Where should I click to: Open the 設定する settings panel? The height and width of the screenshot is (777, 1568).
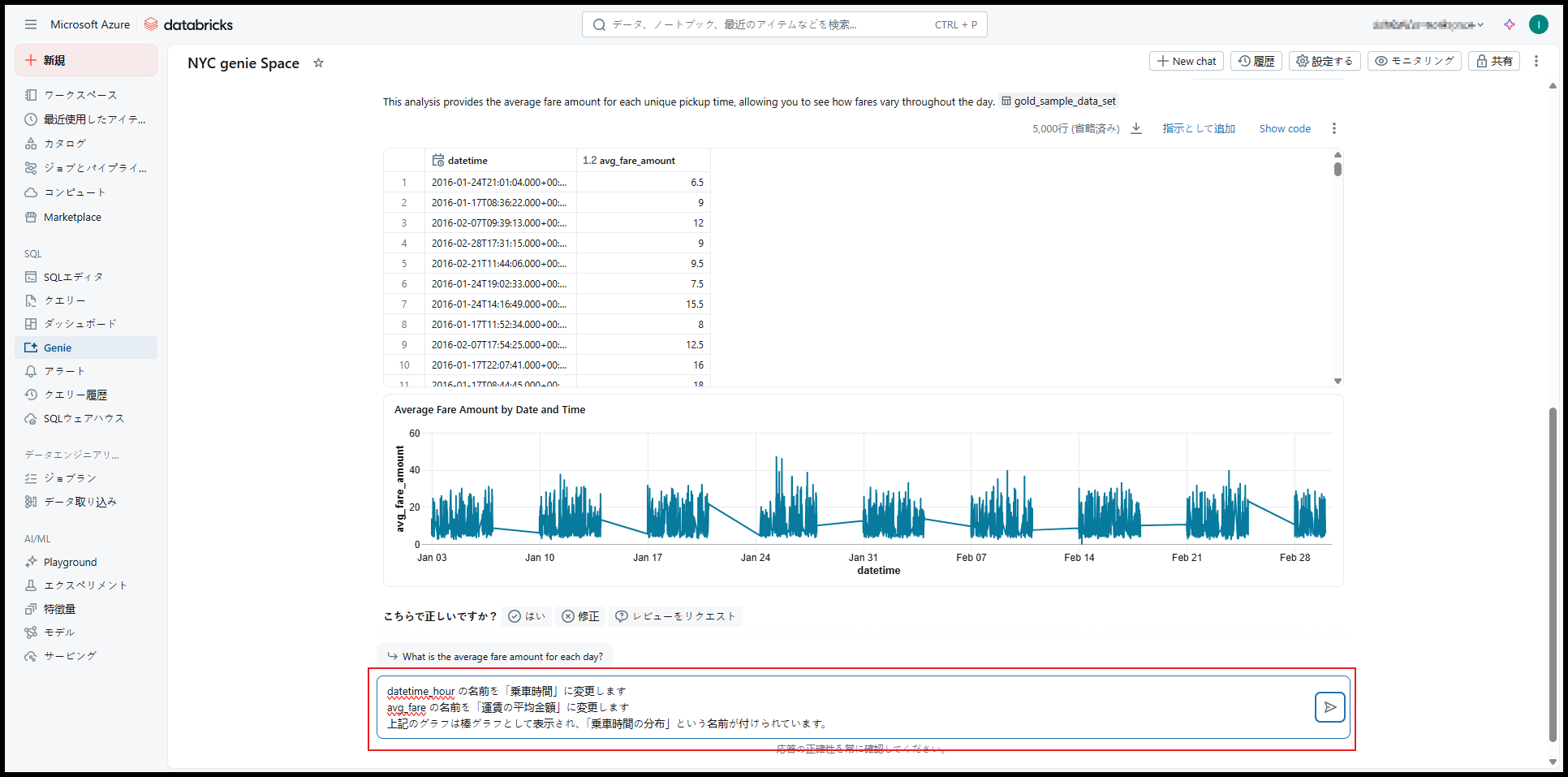pos(1324,61)
